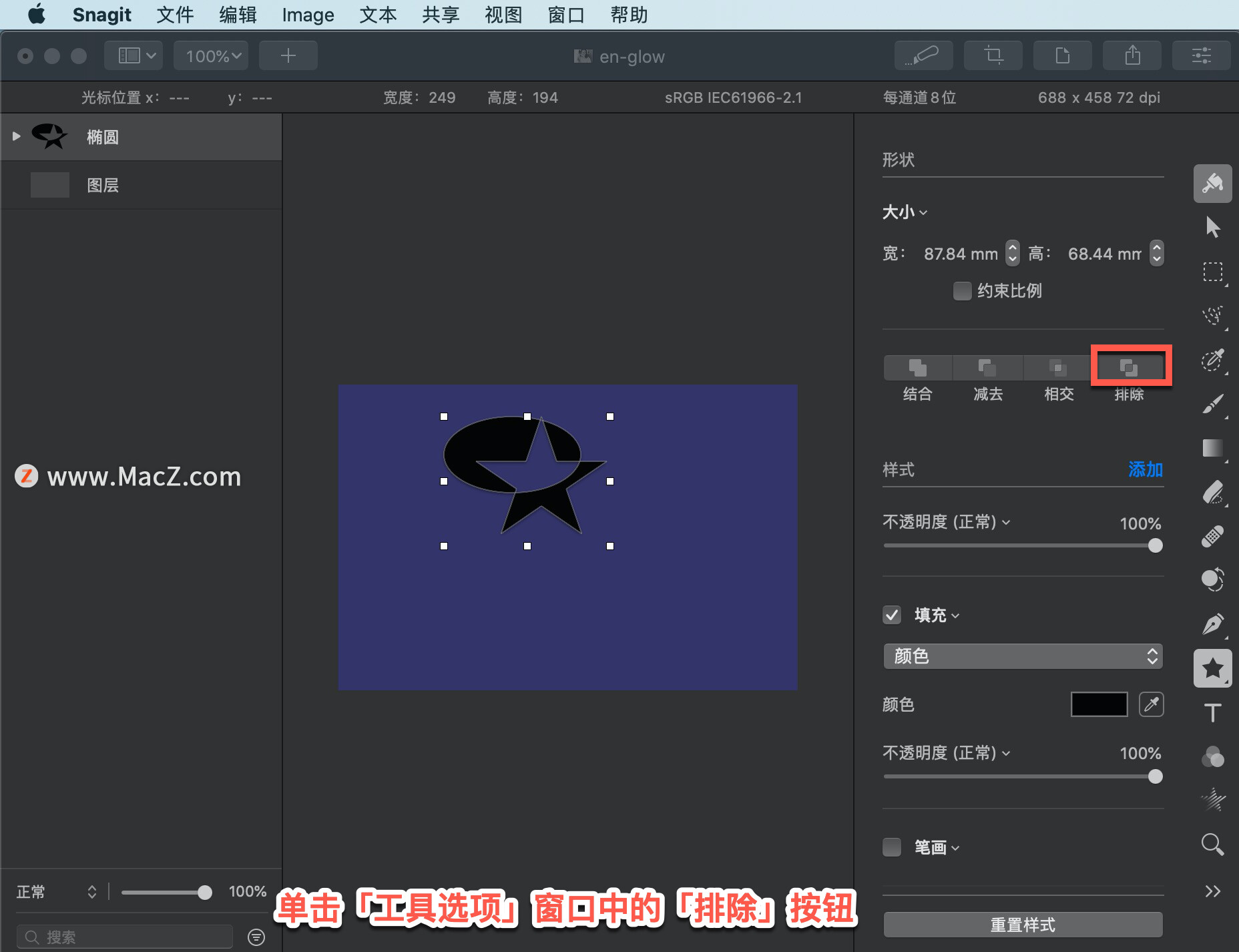Open the 100% zoom level dropdown

coord(212,55)
